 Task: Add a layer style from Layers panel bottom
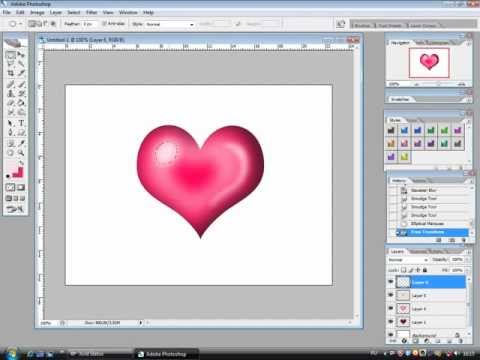404,341
